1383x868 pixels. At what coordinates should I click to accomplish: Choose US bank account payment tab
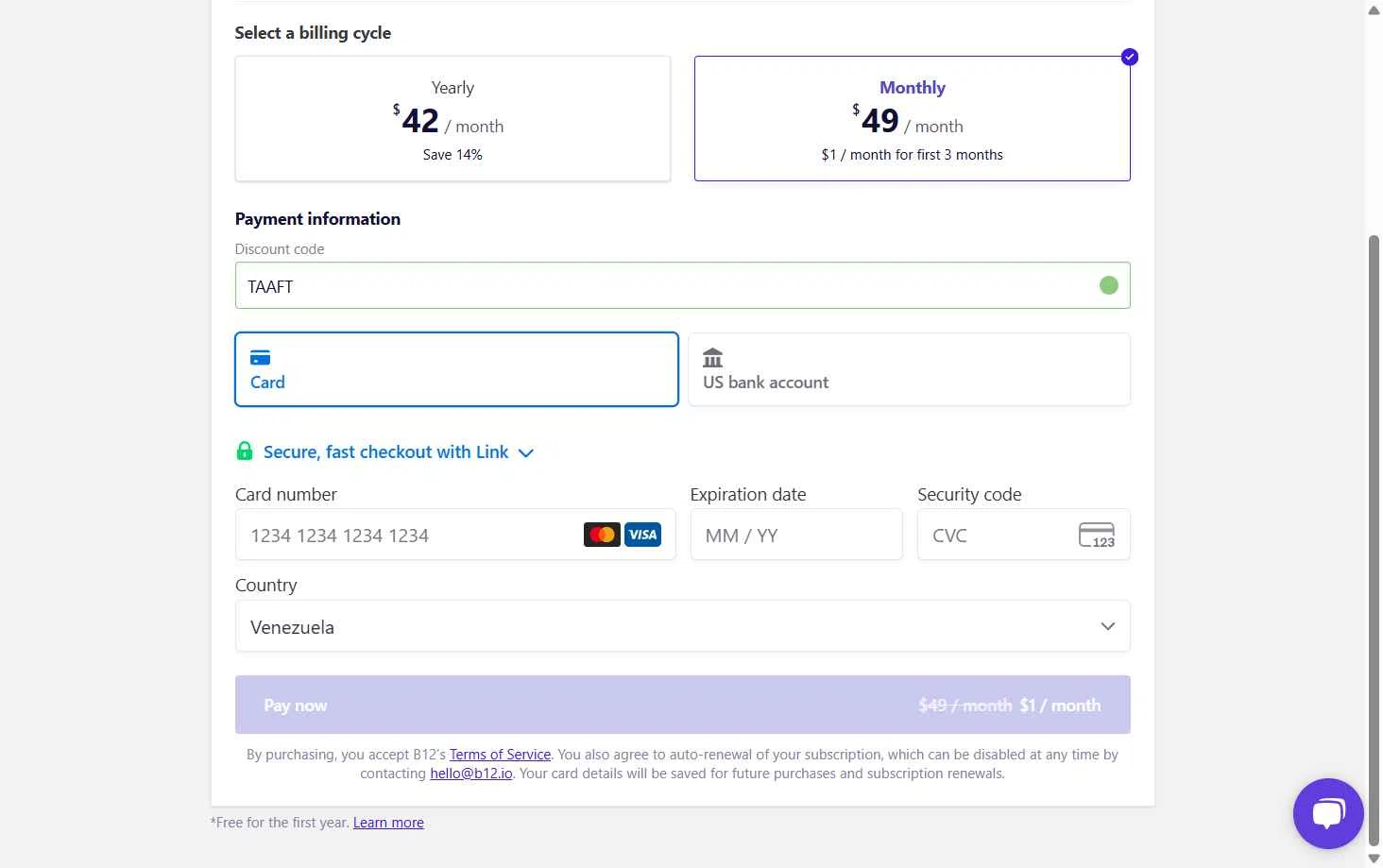tap(909, 369)
